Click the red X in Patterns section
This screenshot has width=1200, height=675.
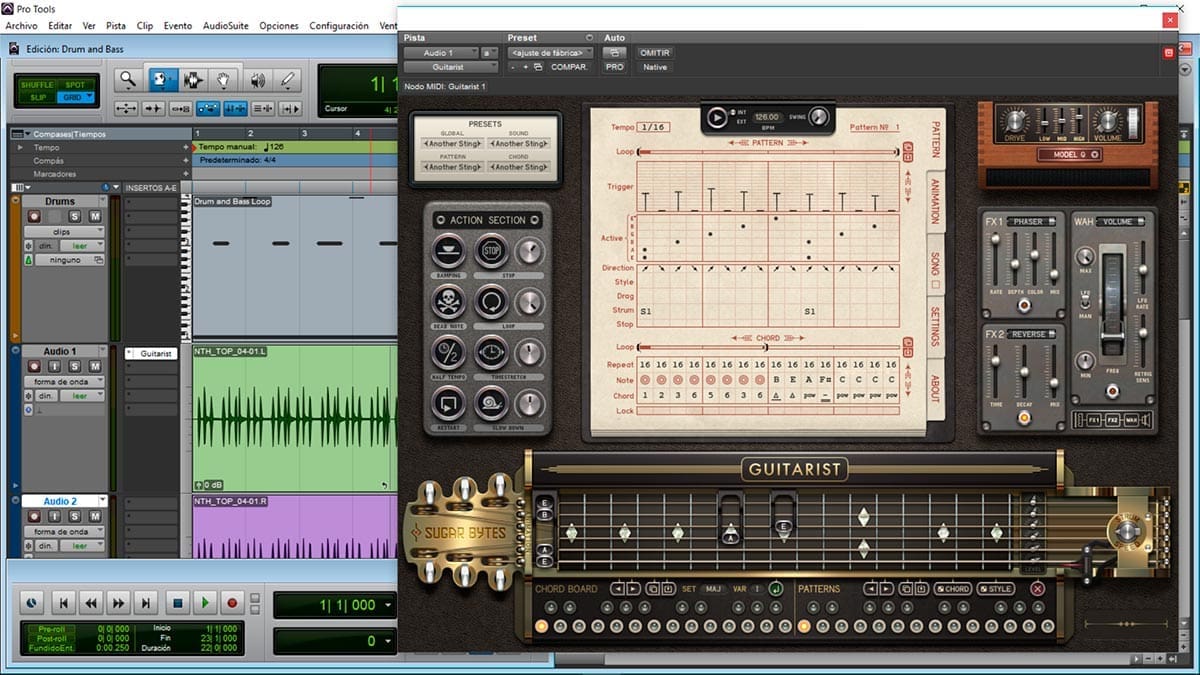coord(1037,589)
